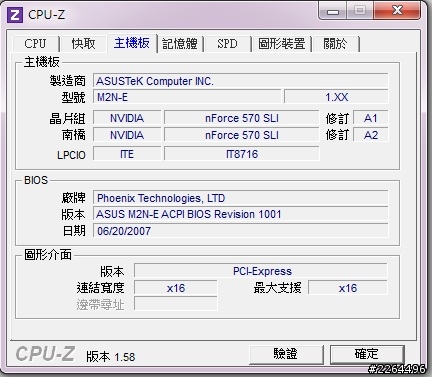Select the 主機板 tab
The height and width of the screenshot is (377, 432).
132,43
